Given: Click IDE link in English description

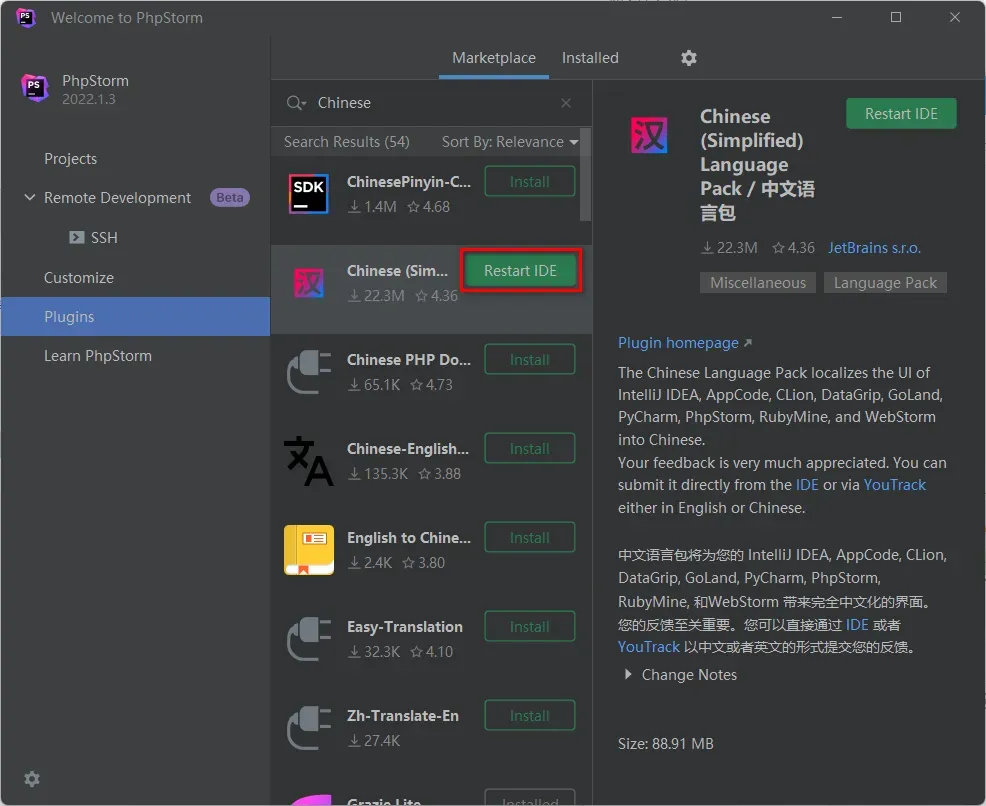Looking at the screenshot, I should click(x=807, y=485).
